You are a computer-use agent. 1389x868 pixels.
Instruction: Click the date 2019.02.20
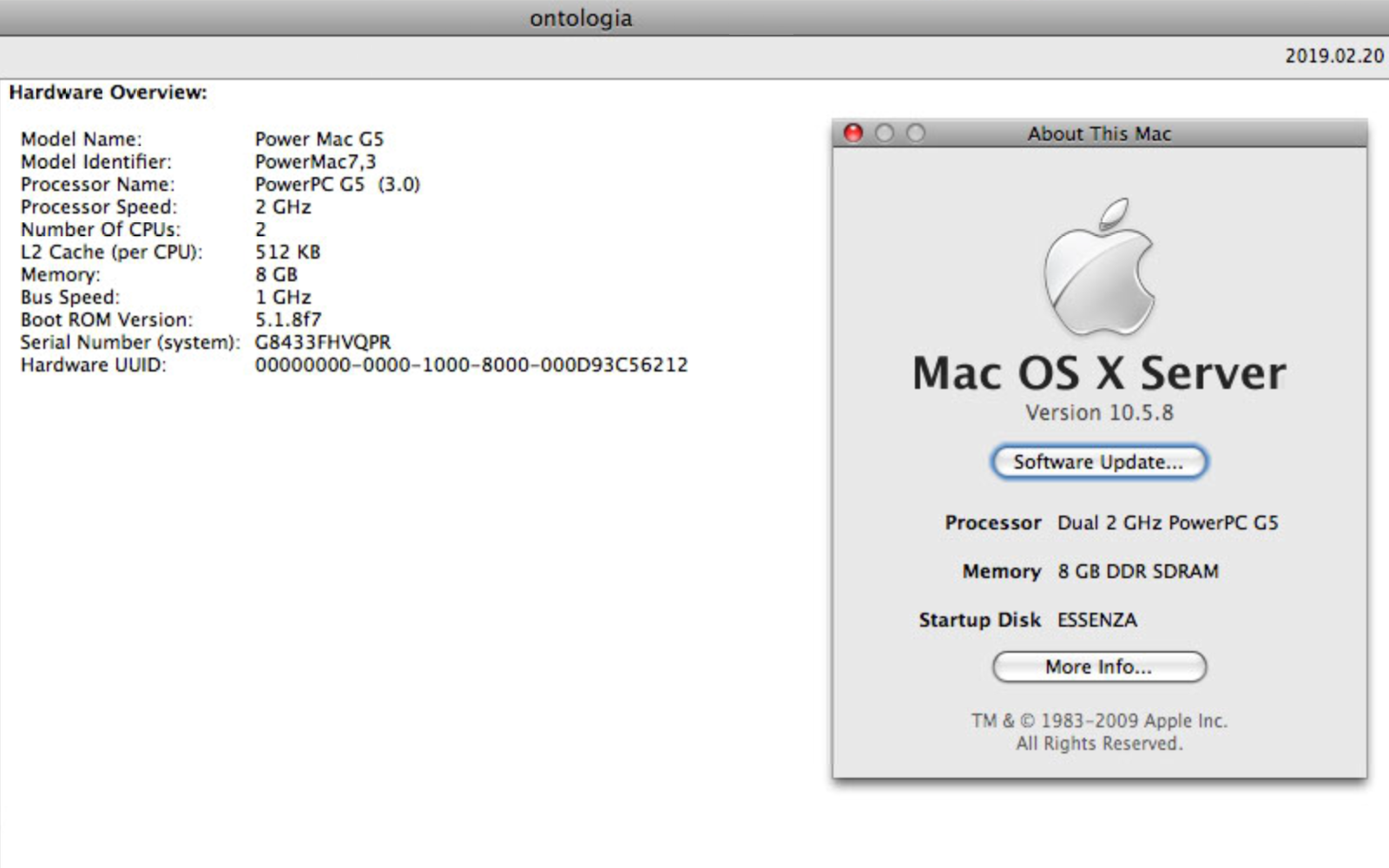coord(1334,56)
